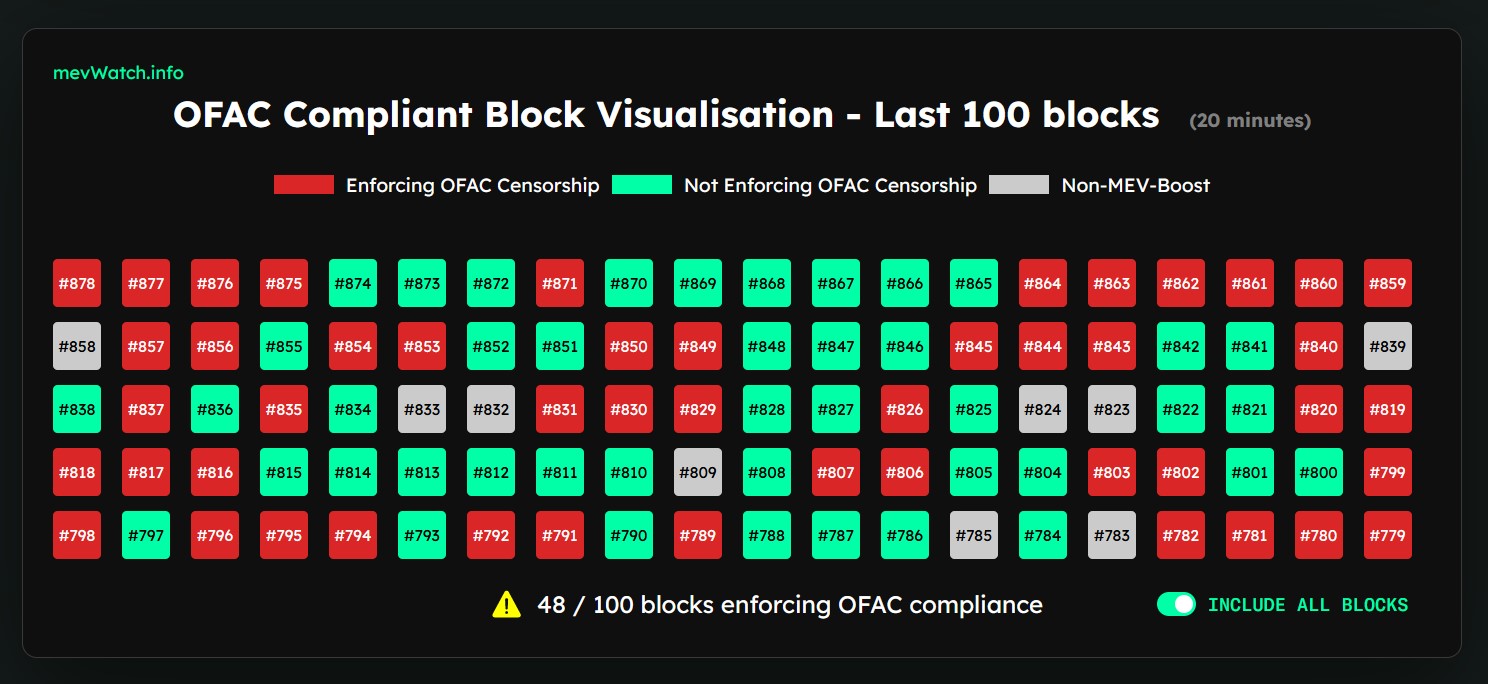Select gray block #839
This screenshot has height=684, width=1488.
[1388, 346]
